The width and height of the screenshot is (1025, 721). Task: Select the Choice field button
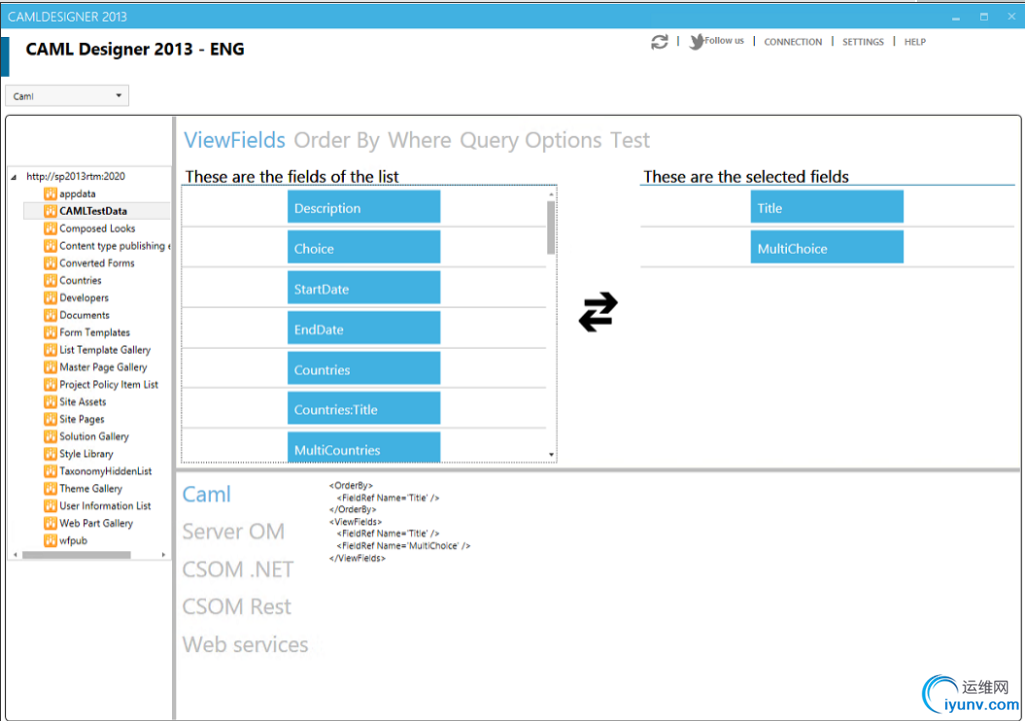click(x=363, y=247)
